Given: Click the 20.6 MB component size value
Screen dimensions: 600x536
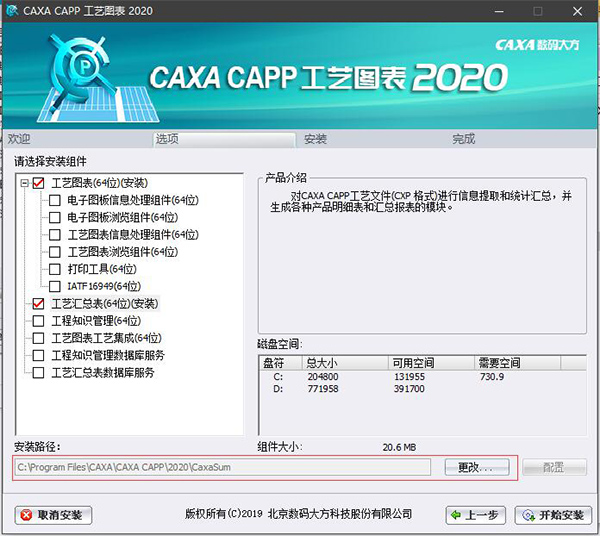Looking at the screenshot, I should 399,447.
